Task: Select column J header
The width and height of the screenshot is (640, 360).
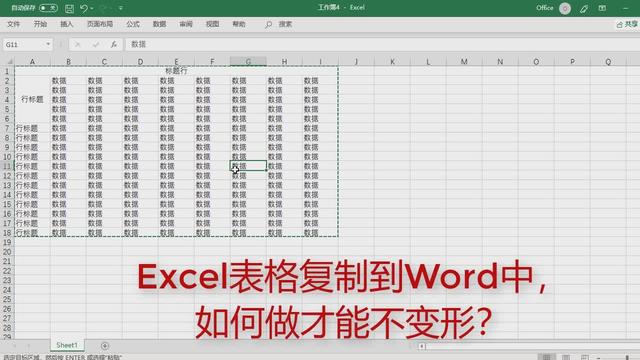Action: coord(356,62)
